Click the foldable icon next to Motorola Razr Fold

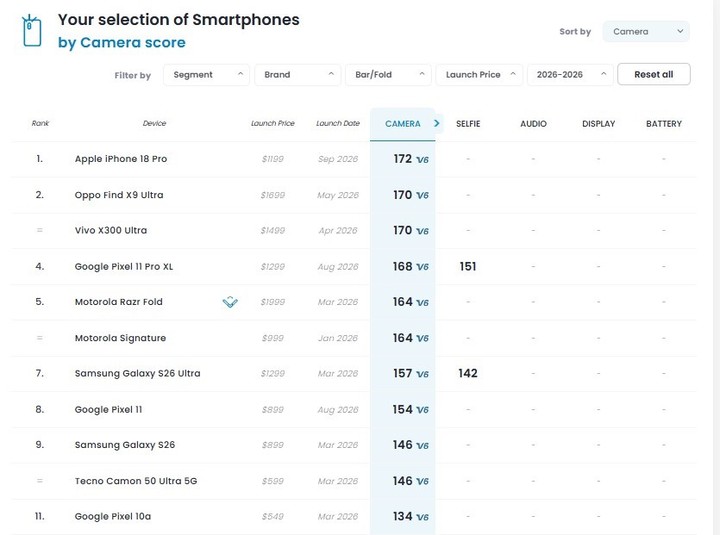(x=230, y=302)
